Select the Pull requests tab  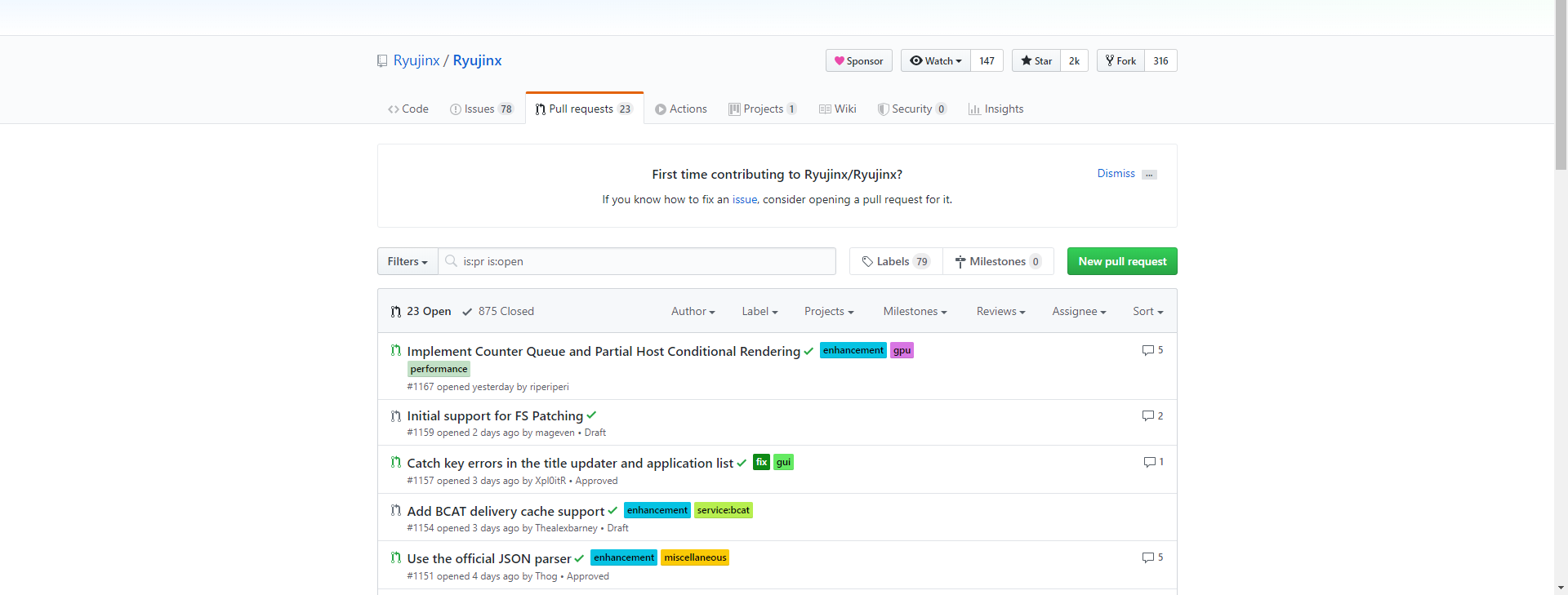[585, 109]
